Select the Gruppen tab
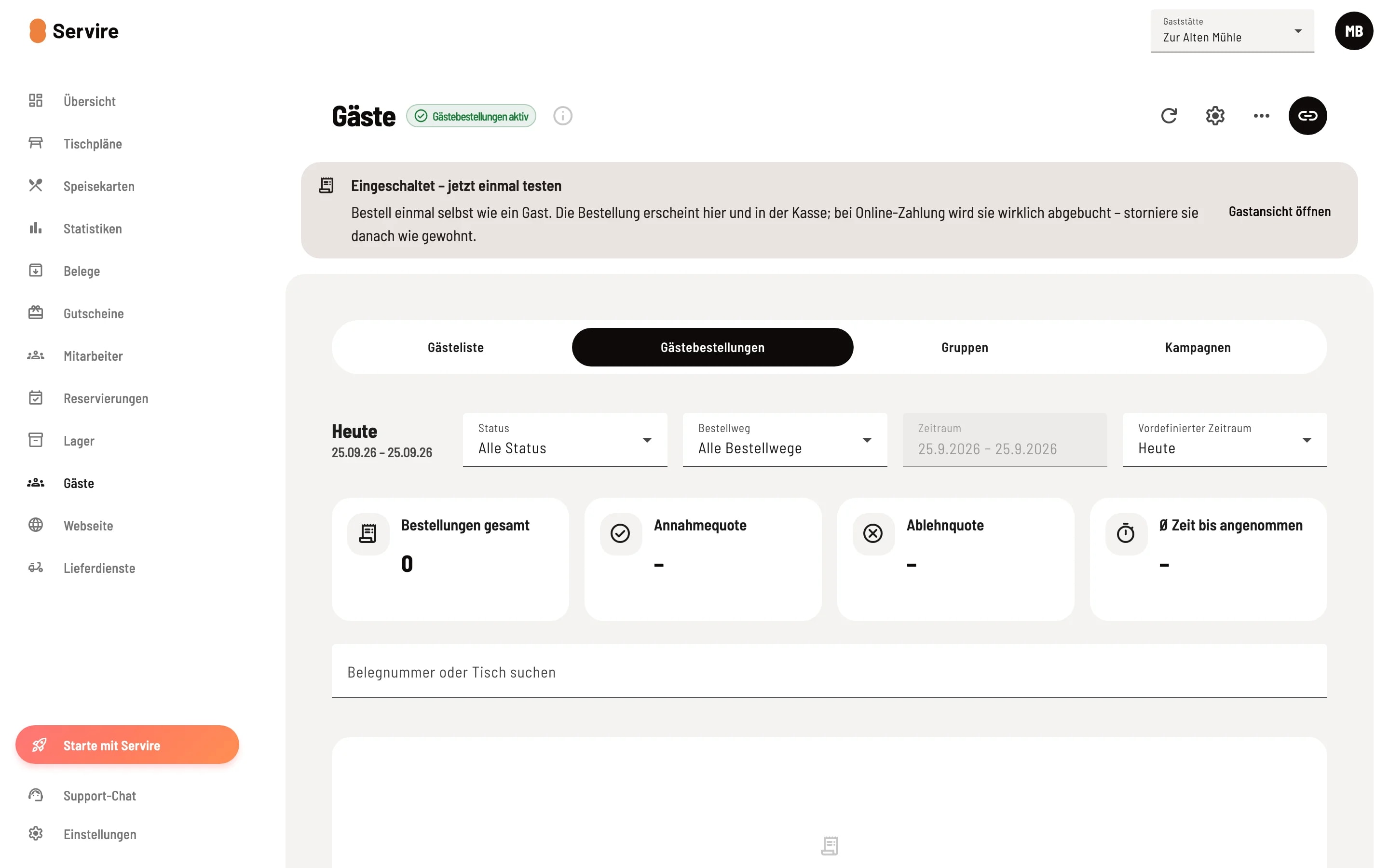The image size is (1389, 868). tap(964, 347)
